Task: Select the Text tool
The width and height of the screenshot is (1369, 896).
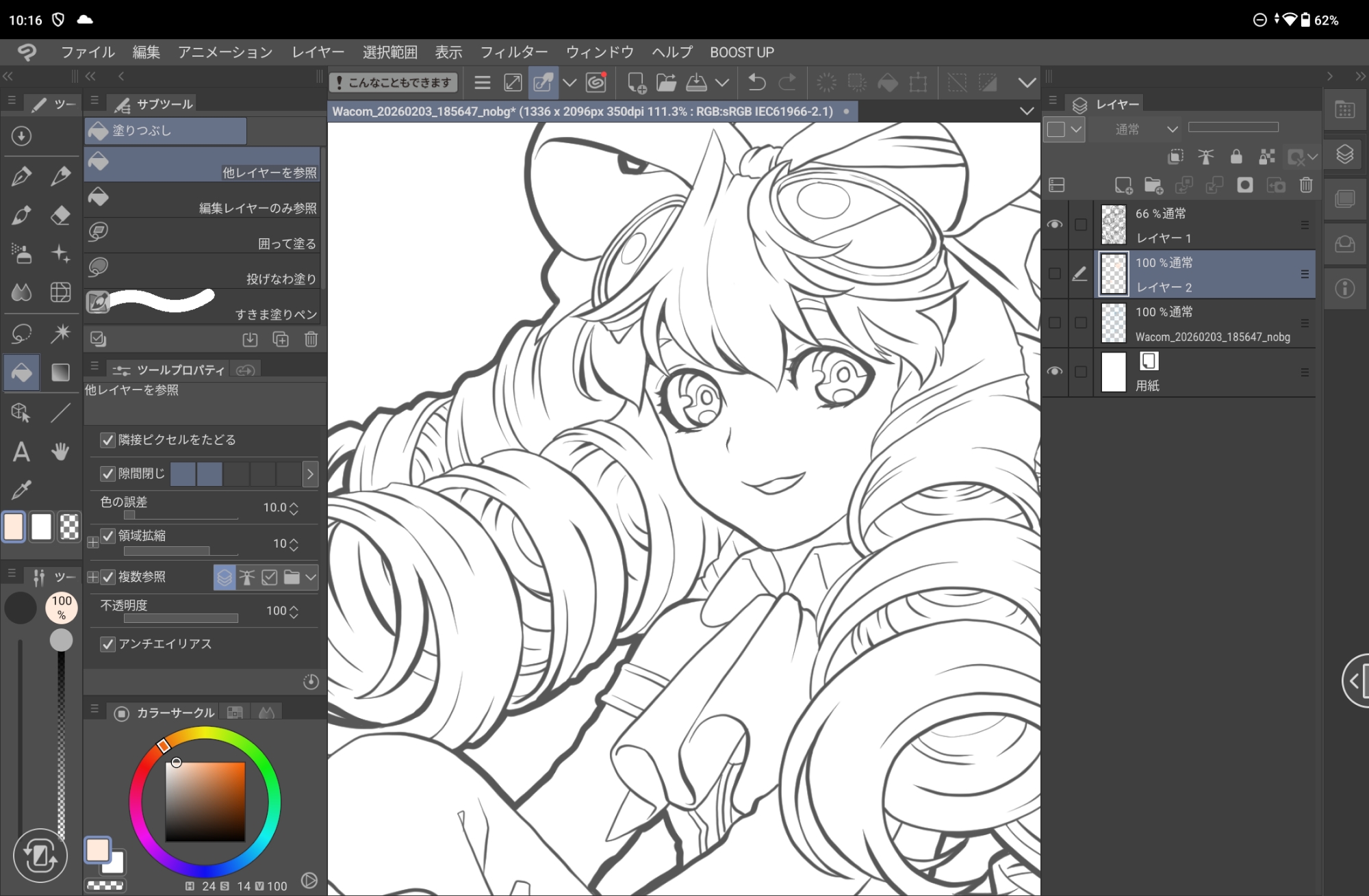Action: [21, 452]
